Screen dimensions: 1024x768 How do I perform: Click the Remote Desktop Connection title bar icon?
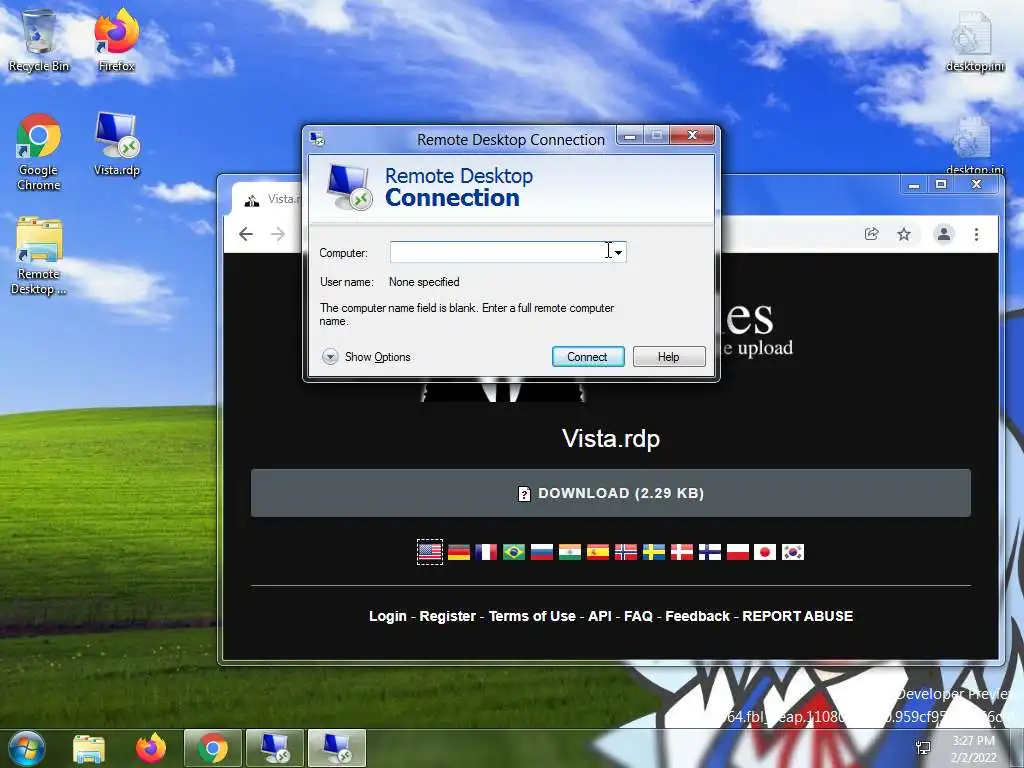(x=317, y=139)
